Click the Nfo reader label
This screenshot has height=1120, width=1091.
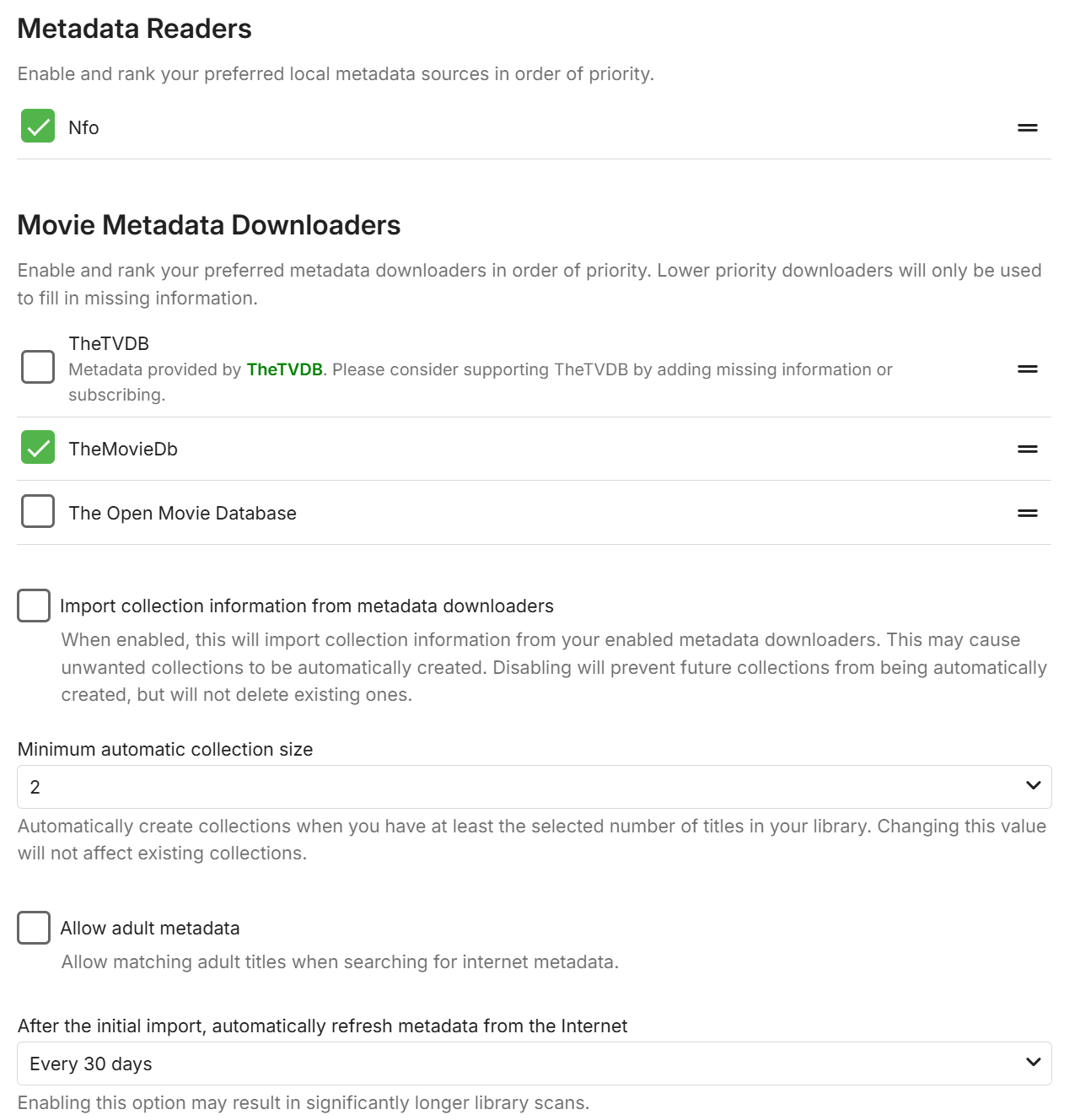click(x=83, y=128)
